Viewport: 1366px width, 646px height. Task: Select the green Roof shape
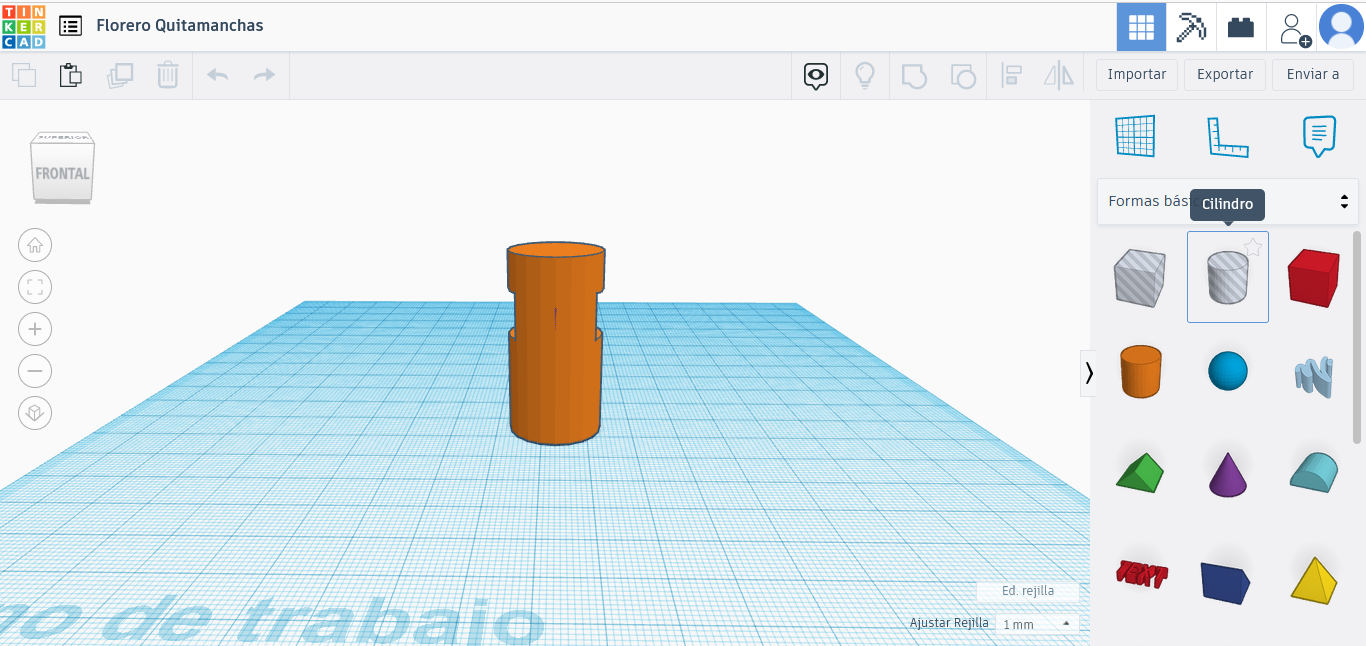[1140, 473]
